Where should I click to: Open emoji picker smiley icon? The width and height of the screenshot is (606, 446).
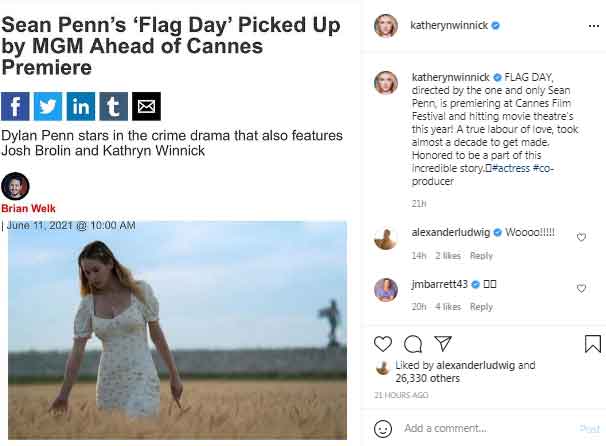pos(383,428)
